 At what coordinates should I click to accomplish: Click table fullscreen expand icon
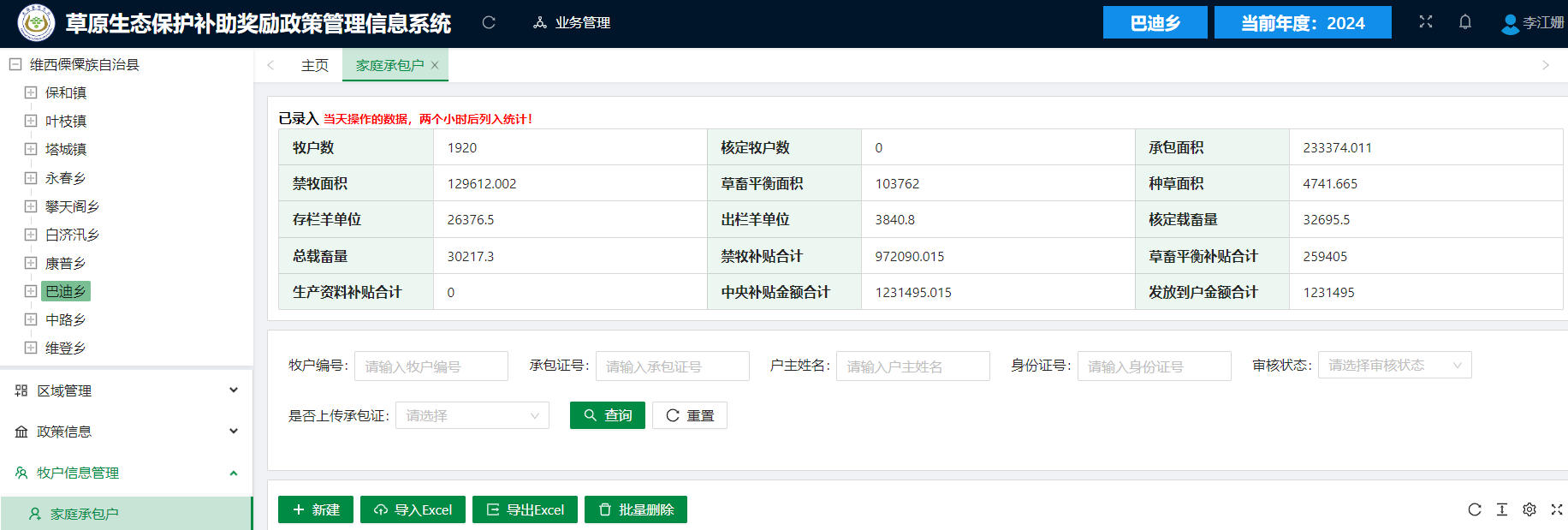(x=1557, y=509)
